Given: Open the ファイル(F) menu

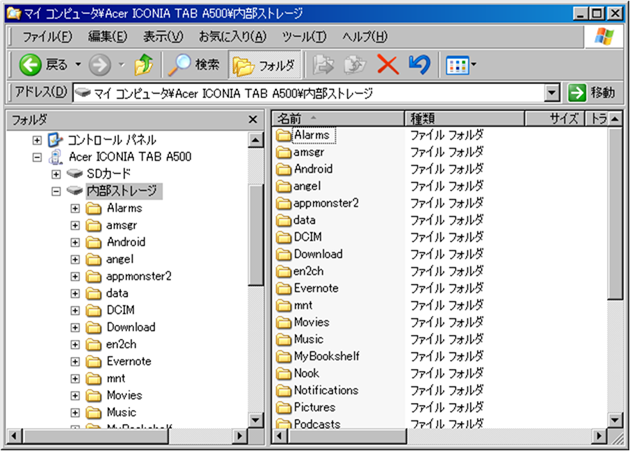Looking at the screenshot, I should [x=47, y=37].
